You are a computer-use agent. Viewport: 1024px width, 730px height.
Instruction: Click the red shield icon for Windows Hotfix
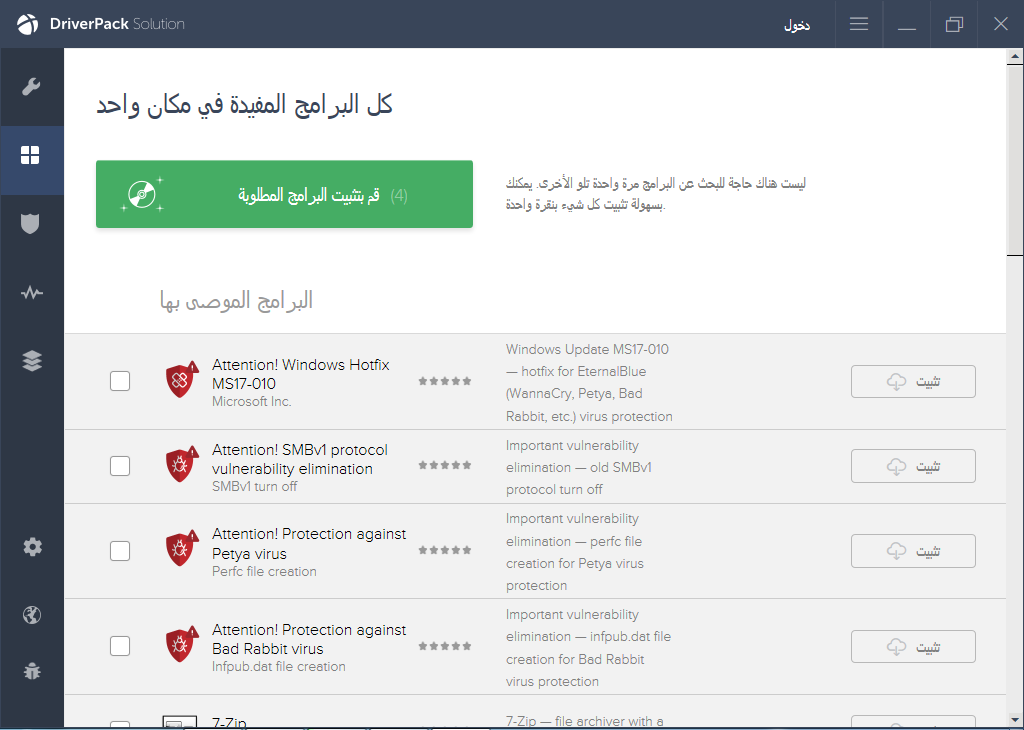[182, 379]
